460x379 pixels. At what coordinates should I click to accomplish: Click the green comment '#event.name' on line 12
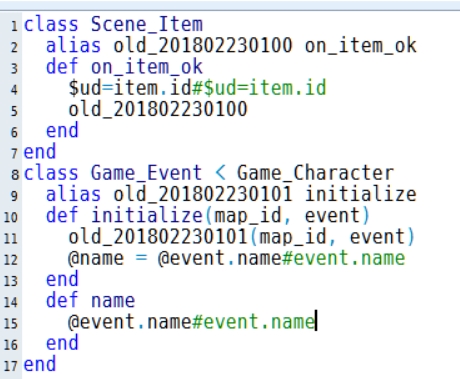point(344,258)
